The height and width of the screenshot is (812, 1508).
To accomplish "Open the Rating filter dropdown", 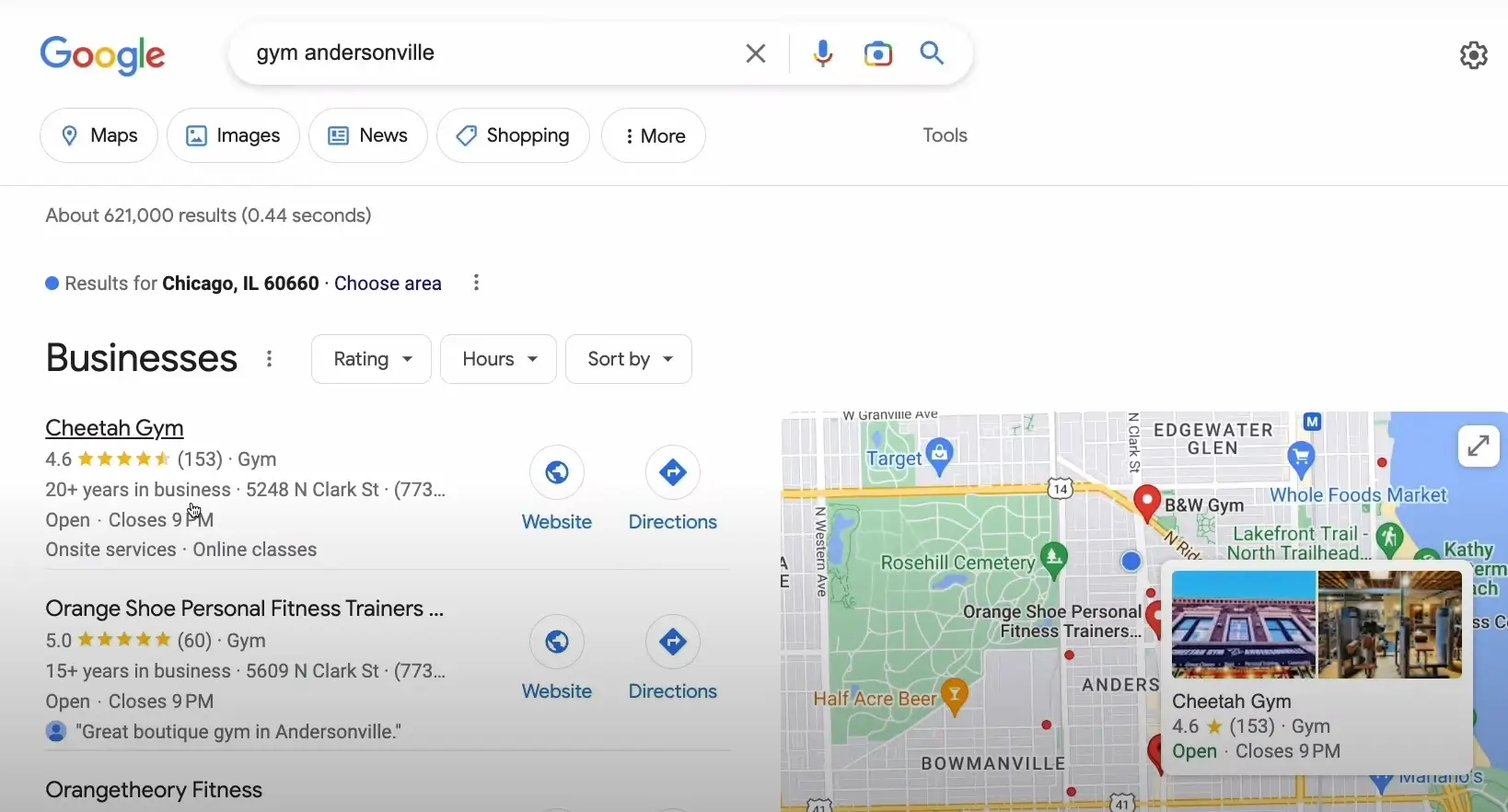I will click(371, 359).
